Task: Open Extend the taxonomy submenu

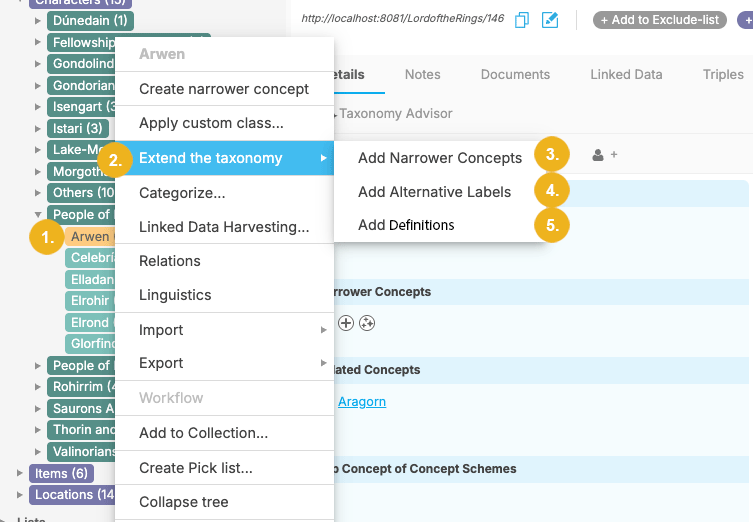Action: [224, 158]
